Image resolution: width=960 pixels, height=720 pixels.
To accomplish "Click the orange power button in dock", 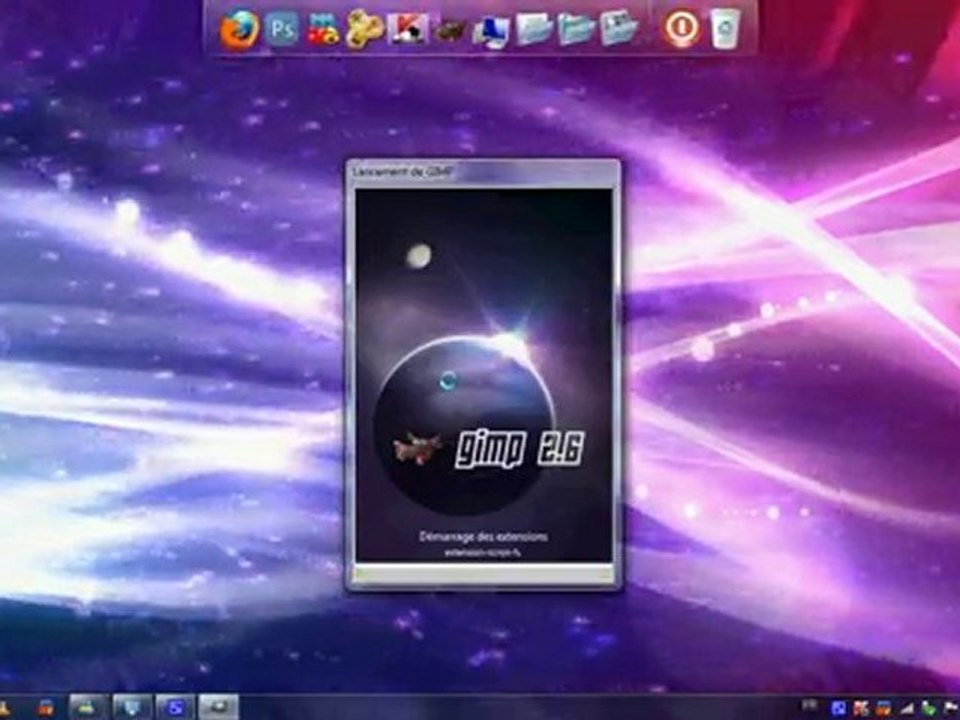I will click(x=681, y=29).
